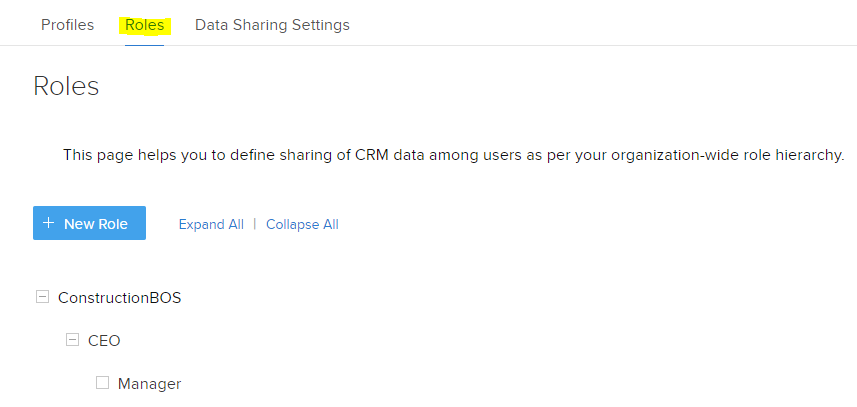The width and height of the screenshot is (857, 407).
Task: Select the Manager role name
Action: click(150, 384)
